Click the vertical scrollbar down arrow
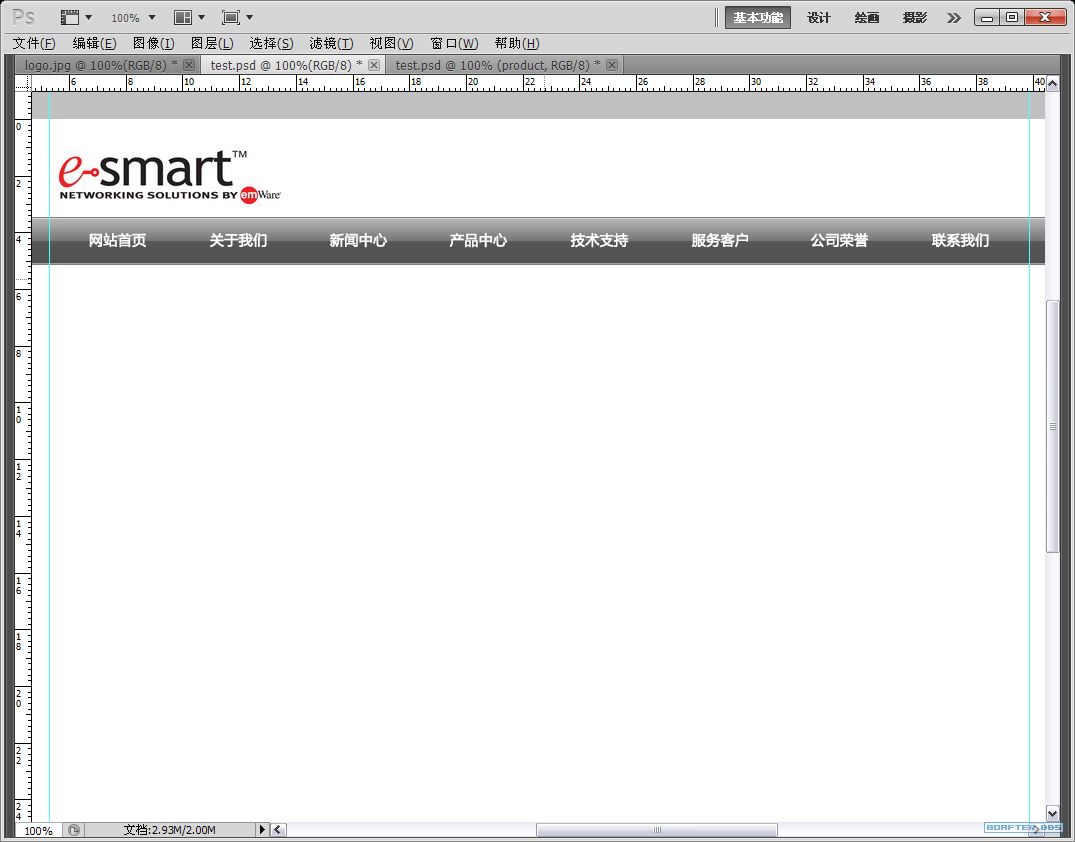The width and height of the screenshot is (1075, 842). tap(1052, 813)
